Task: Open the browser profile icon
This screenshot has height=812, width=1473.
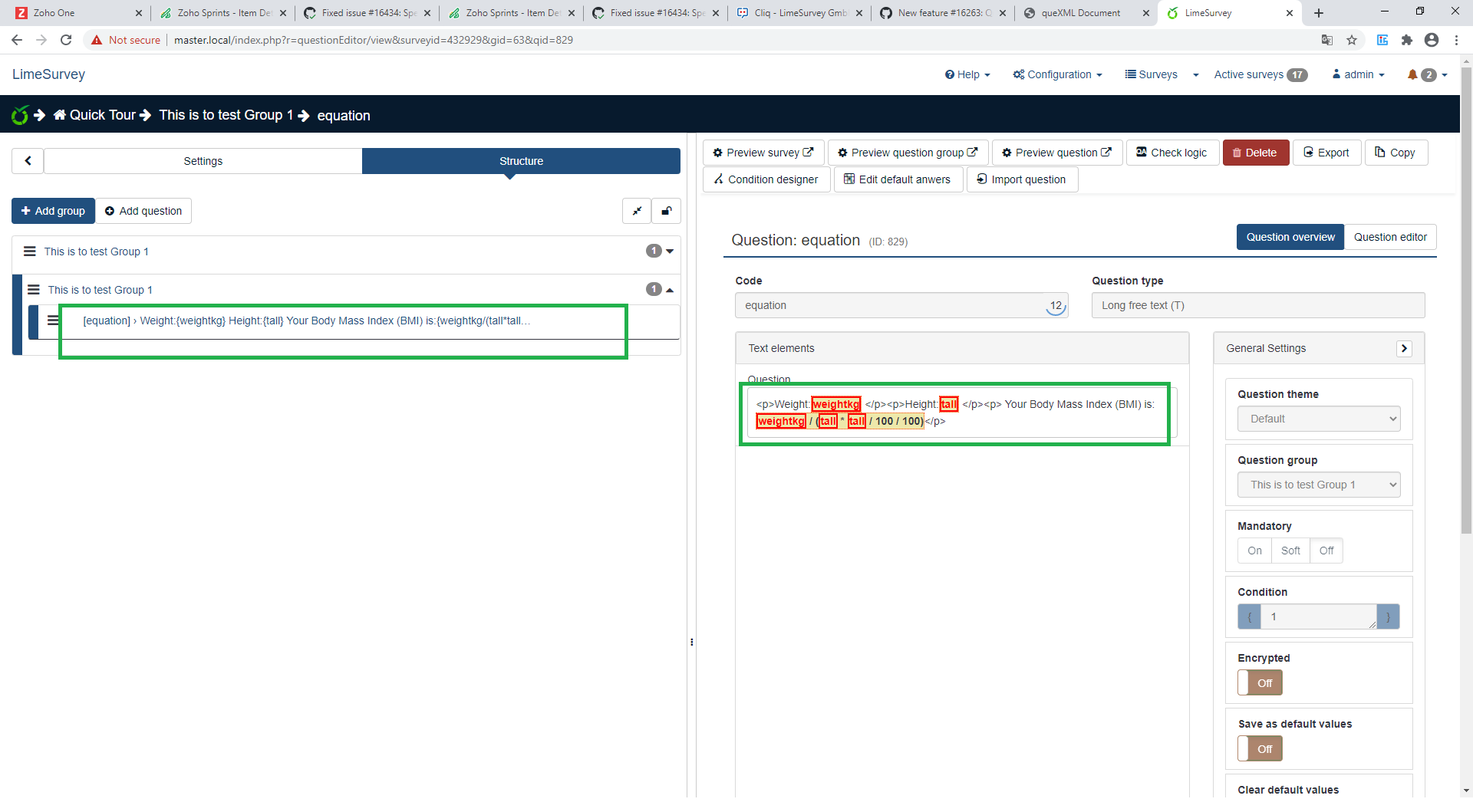Action: 1432,40
